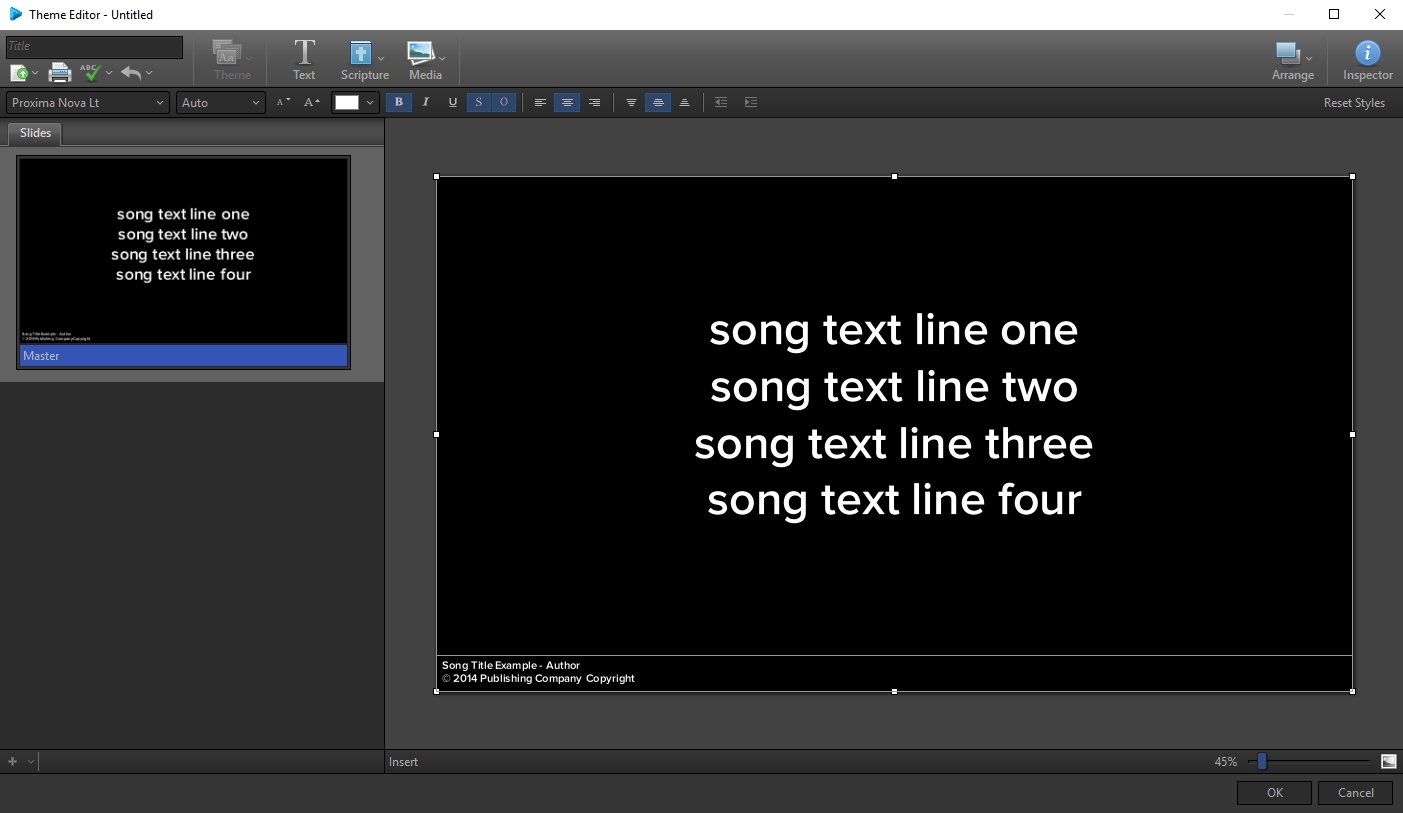Screen dimensions: 1403x813
Task: Confirm changes with the OK button
Action: [1274, 792]
